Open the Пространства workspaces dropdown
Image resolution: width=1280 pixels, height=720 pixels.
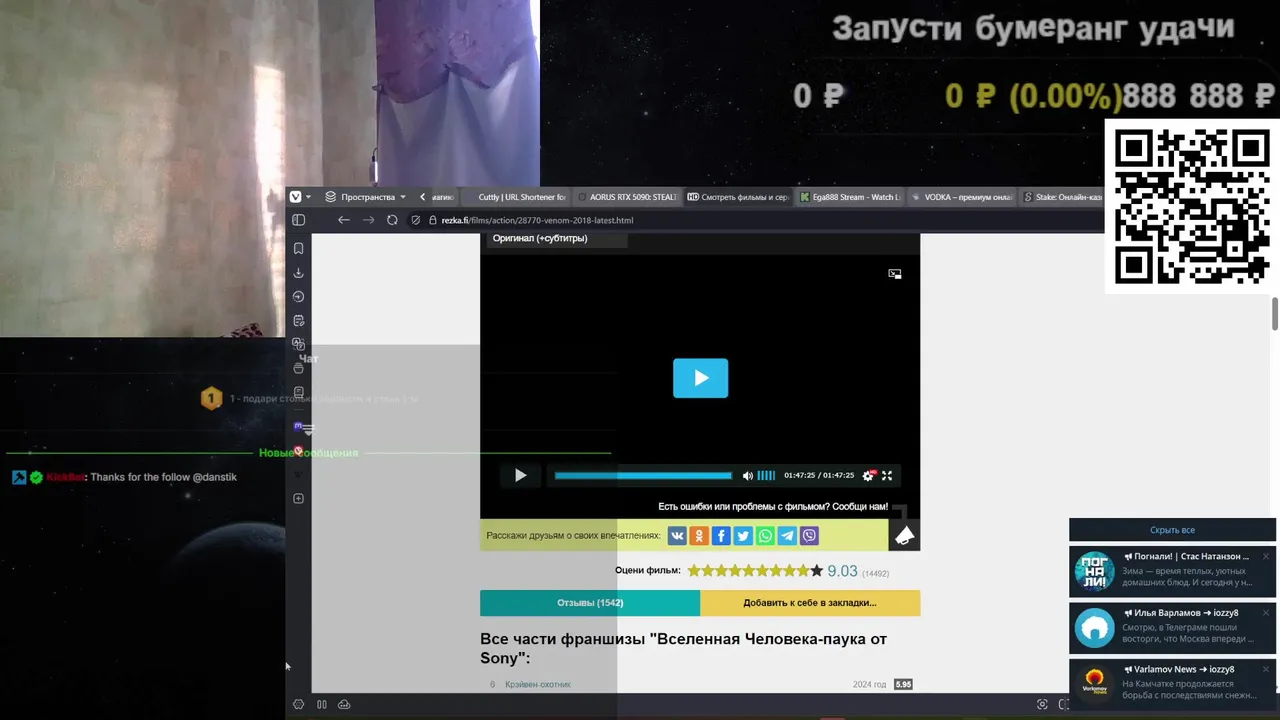pyautogui.click(x=366, y=197)
